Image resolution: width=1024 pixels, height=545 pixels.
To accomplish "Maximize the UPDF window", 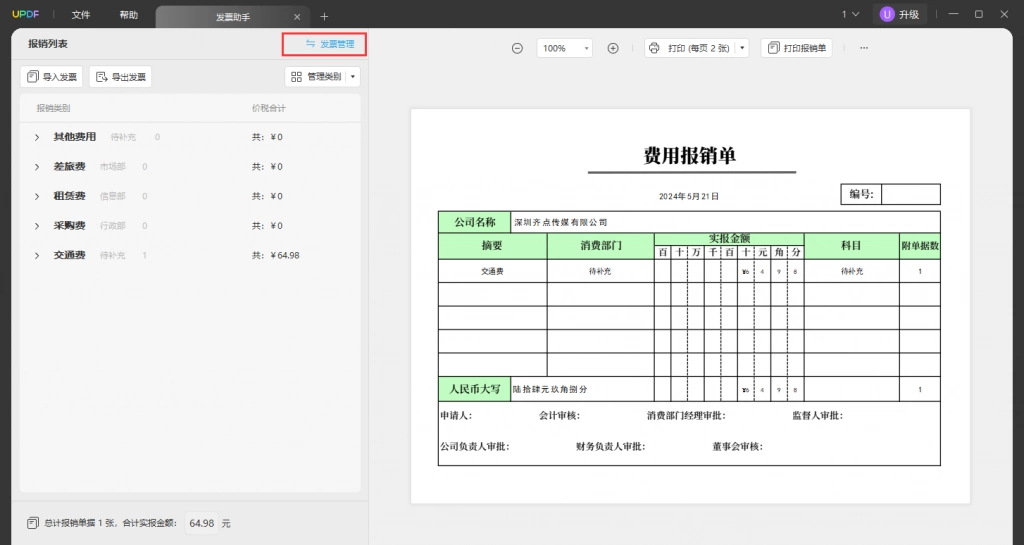I will [978, 14].
